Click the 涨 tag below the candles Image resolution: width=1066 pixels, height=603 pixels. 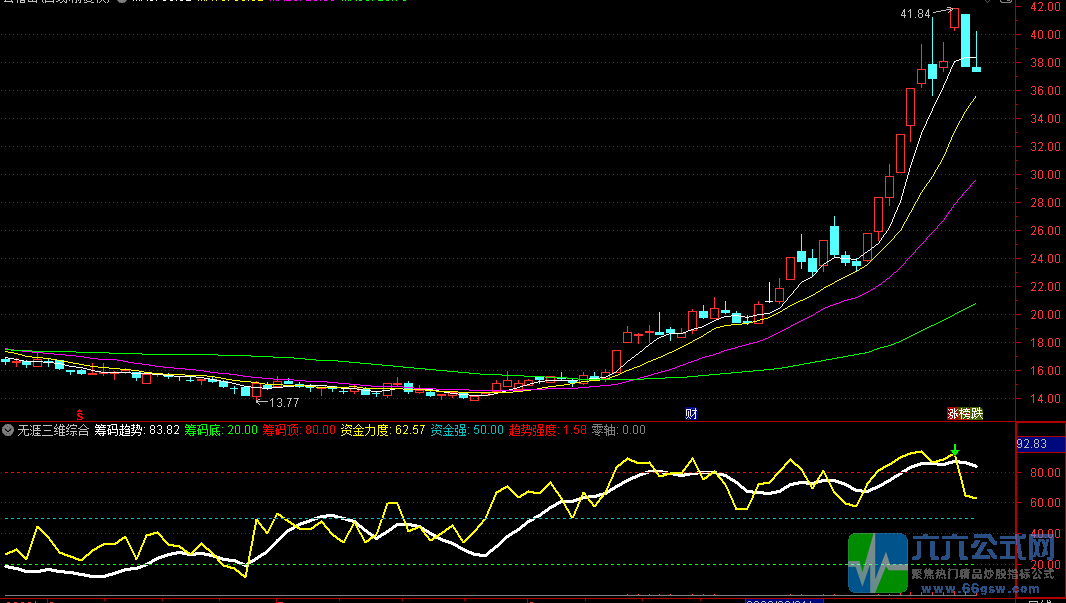pyautogui.click(x=953, y=413)
